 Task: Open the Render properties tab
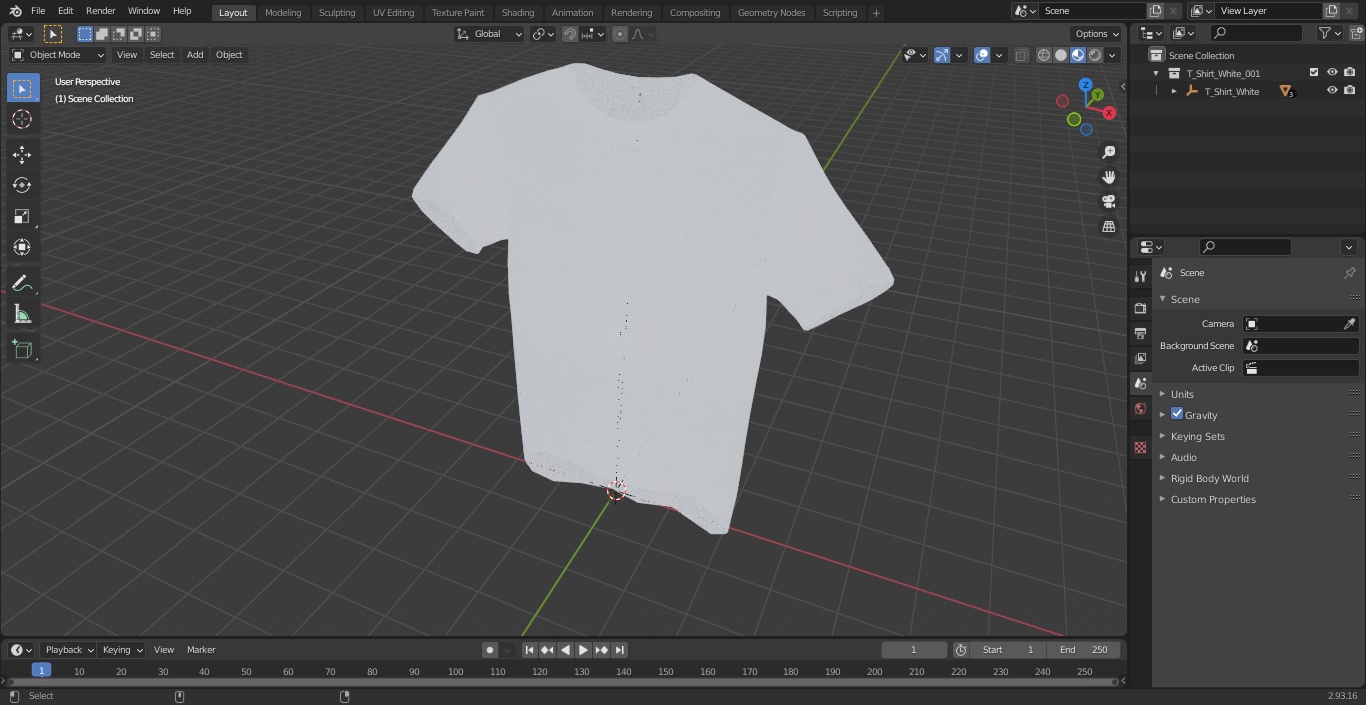point(1140,308)
